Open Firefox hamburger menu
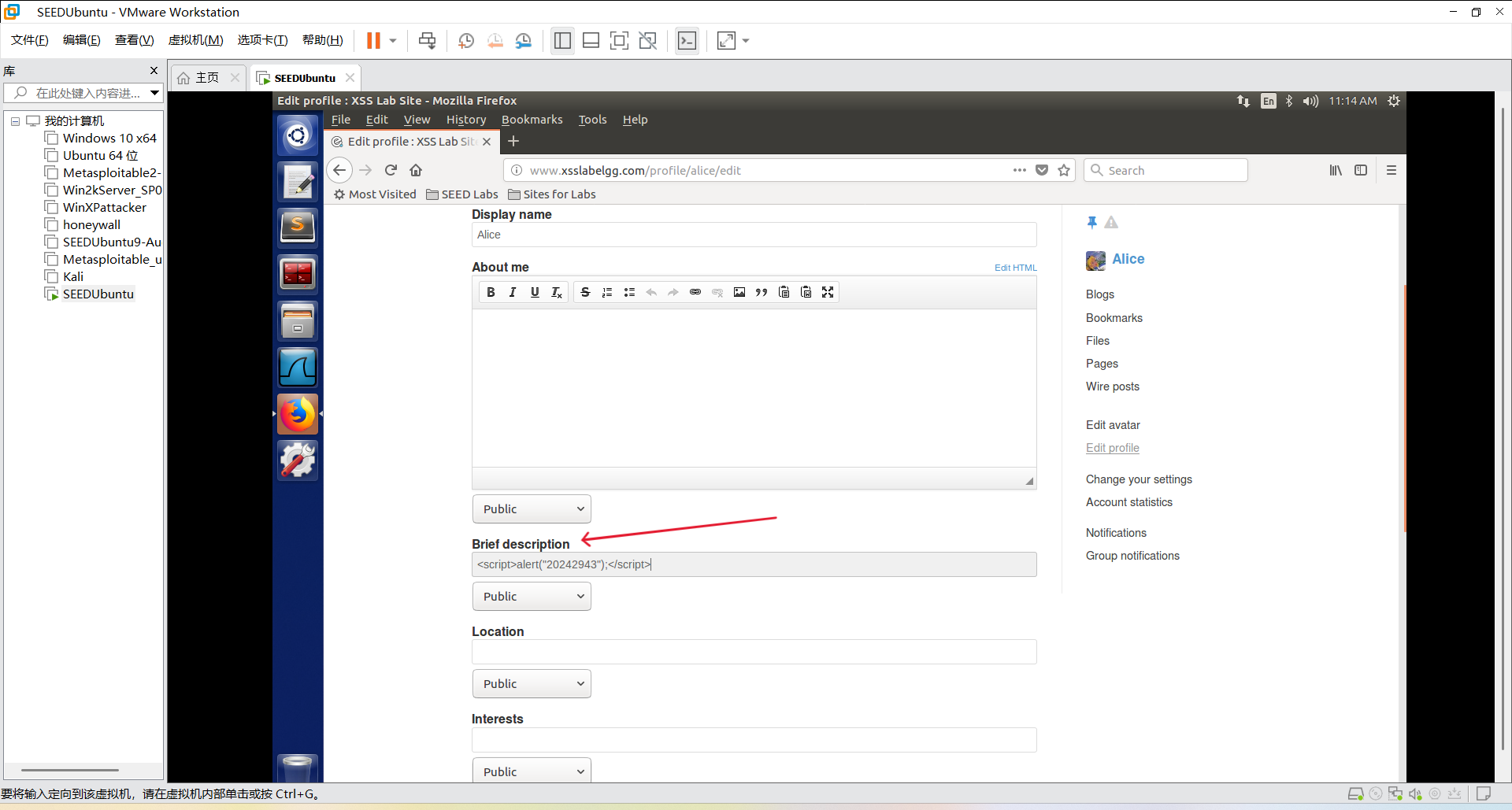 (1392, 170)
